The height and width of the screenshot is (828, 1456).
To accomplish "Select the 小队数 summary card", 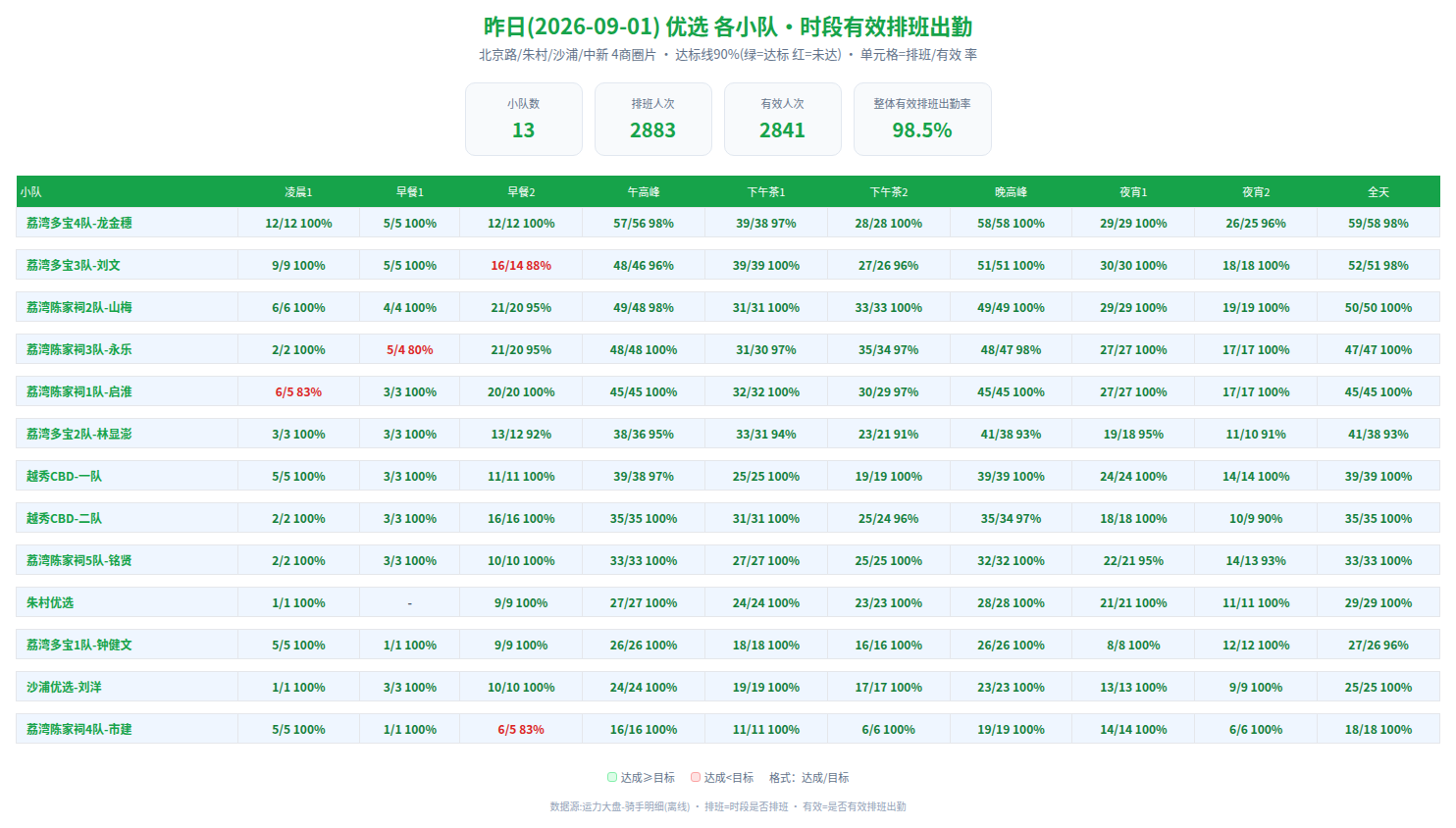I will [x=524, y=119].
